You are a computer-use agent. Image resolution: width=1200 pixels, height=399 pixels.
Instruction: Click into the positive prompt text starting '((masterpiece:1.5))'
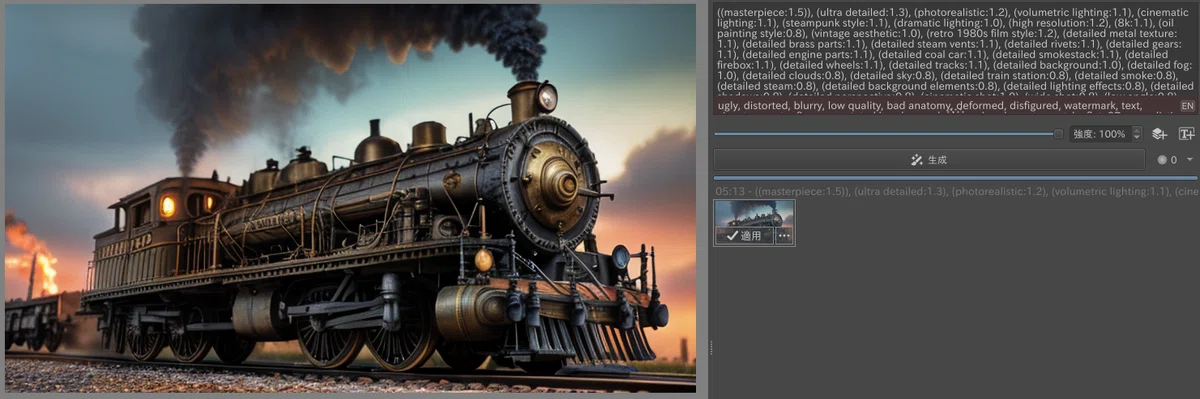[955, 50]
